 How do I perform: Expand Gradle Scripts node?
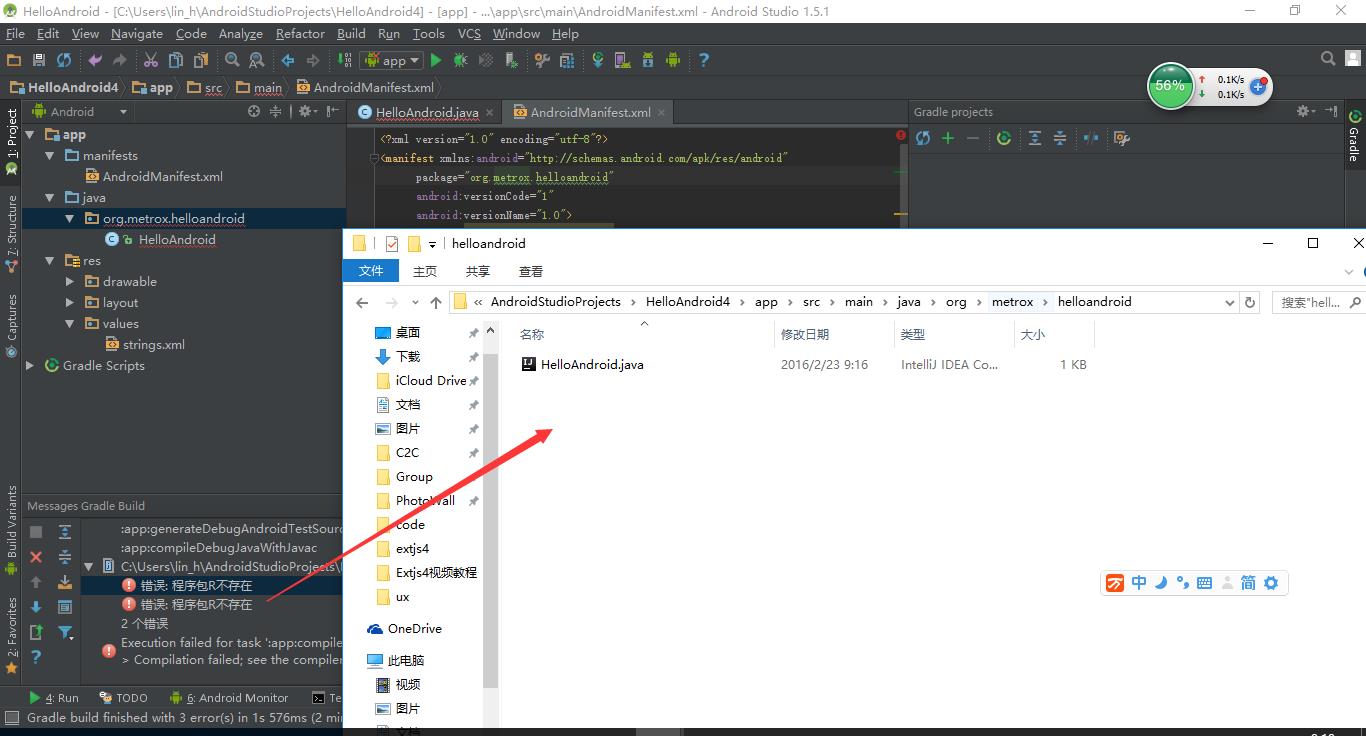pyautogui.click(x=30, y=366)
